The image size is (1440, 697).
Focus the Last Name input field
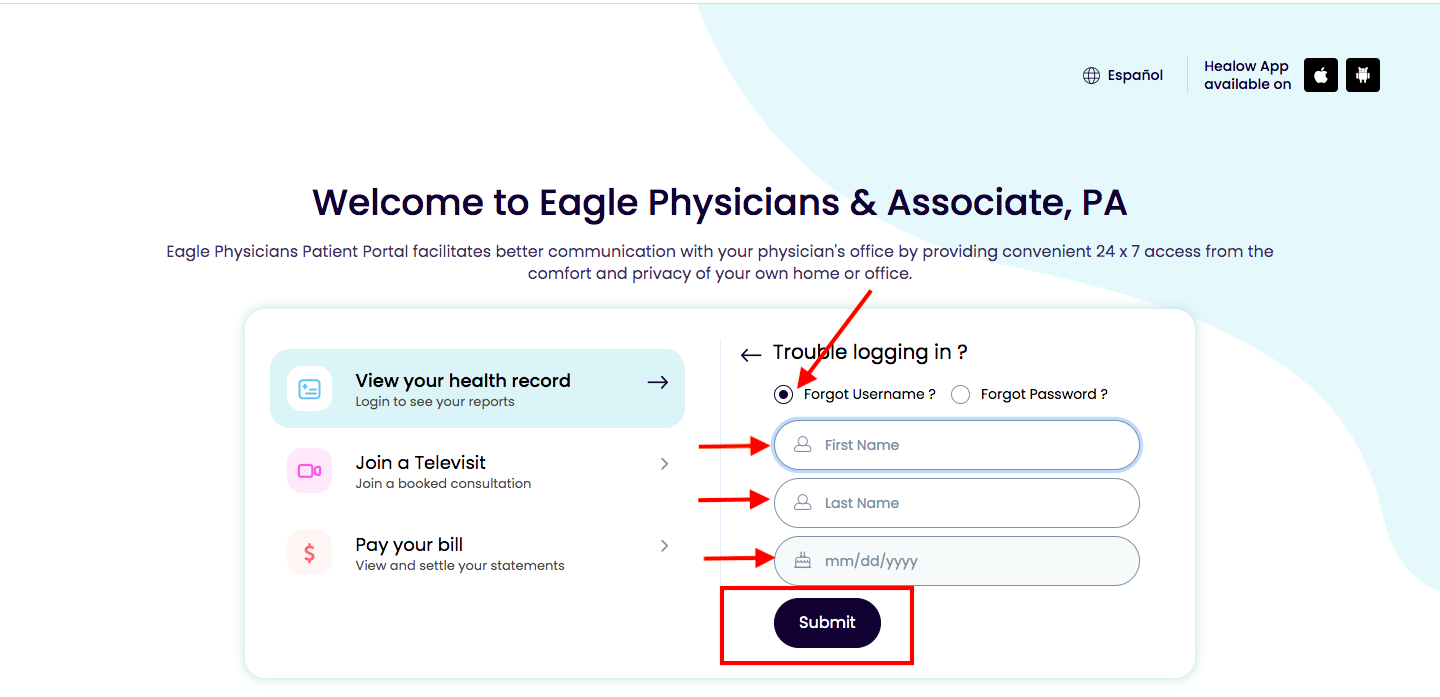click(957, 503)
